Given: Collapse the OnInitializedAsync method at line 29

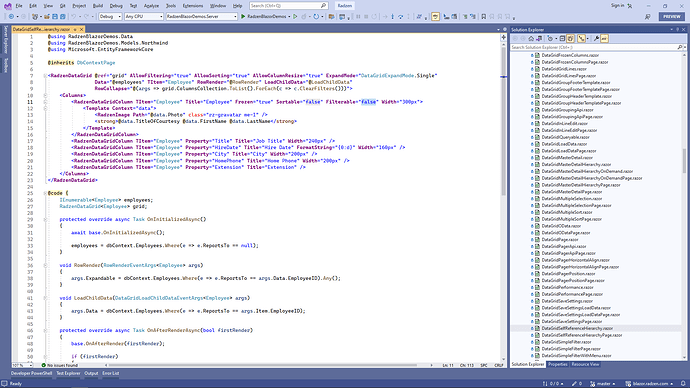Looking at the screenshot, I should 45,219.
